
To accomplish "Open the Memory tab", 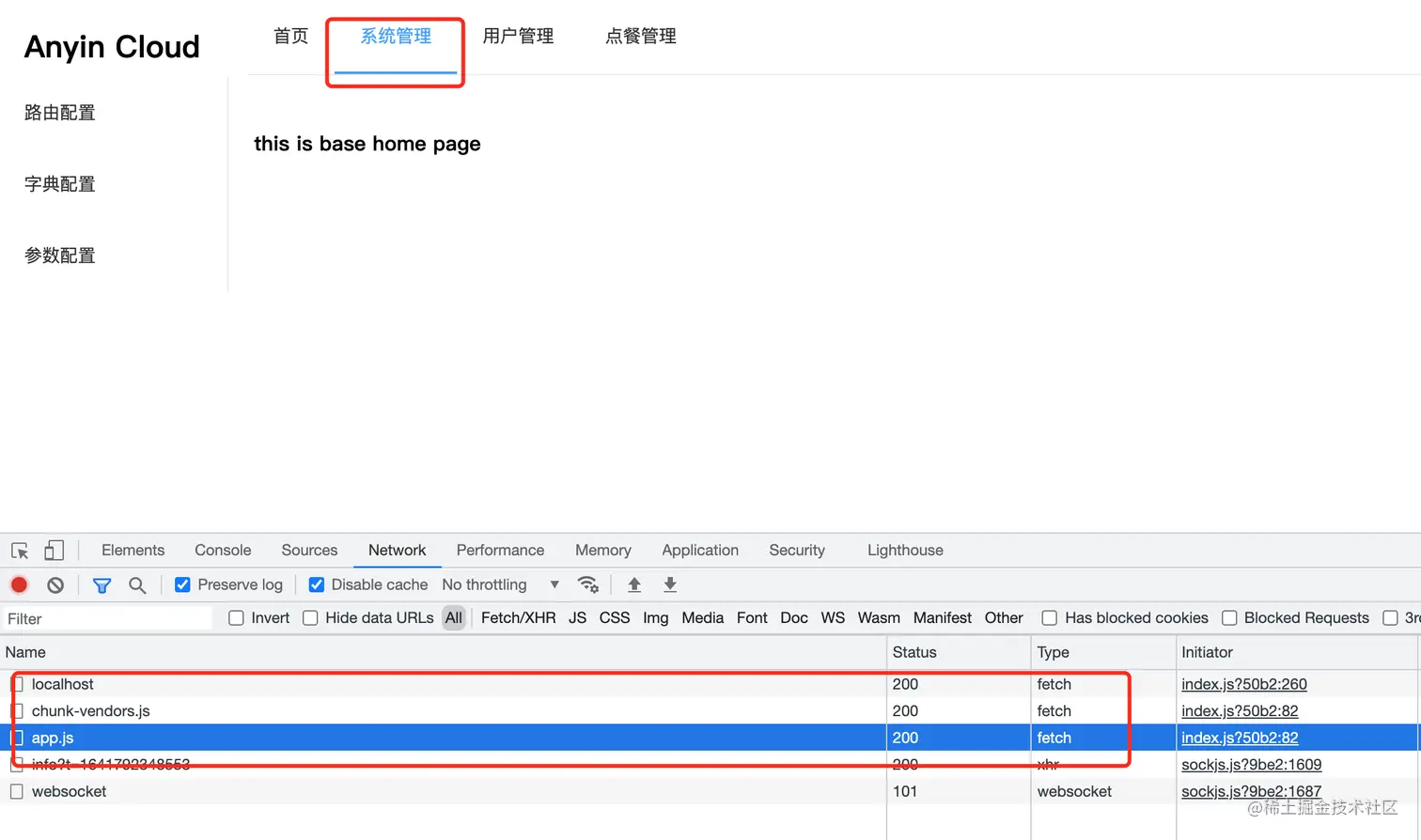I will pyautogui.click(x=603, y=550).
